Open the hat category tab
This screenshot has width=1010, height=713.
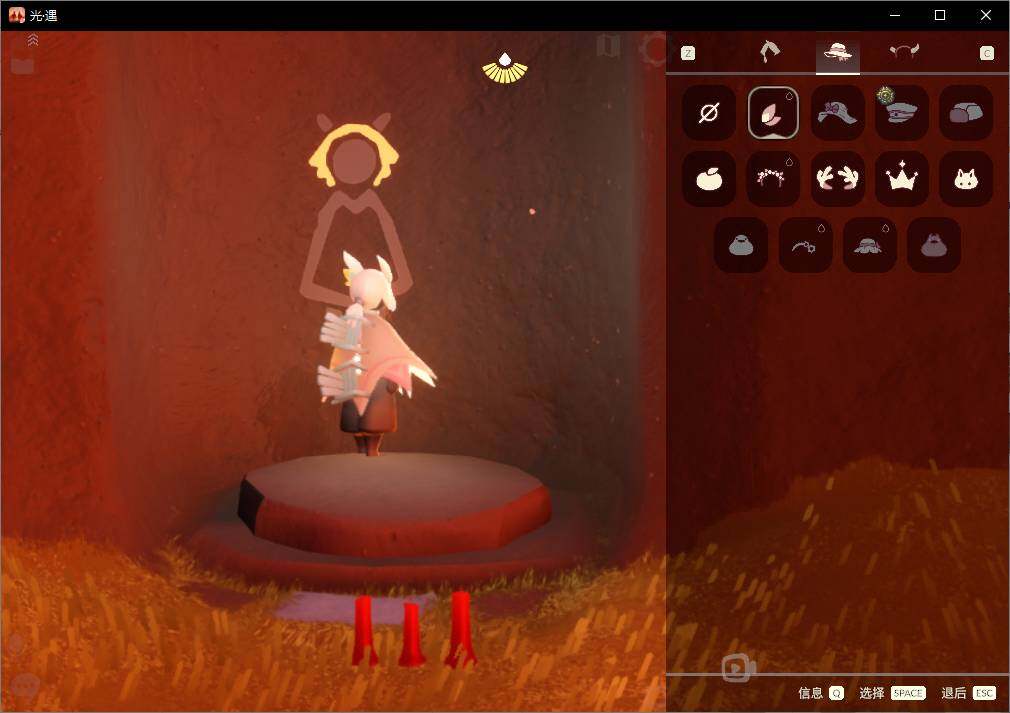click(837, 53)
